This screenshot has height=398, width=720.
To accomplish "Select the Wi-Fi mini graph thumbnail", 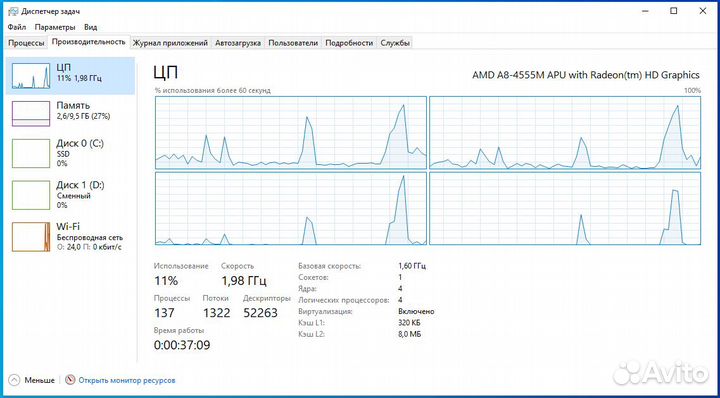I will [31, 237].
